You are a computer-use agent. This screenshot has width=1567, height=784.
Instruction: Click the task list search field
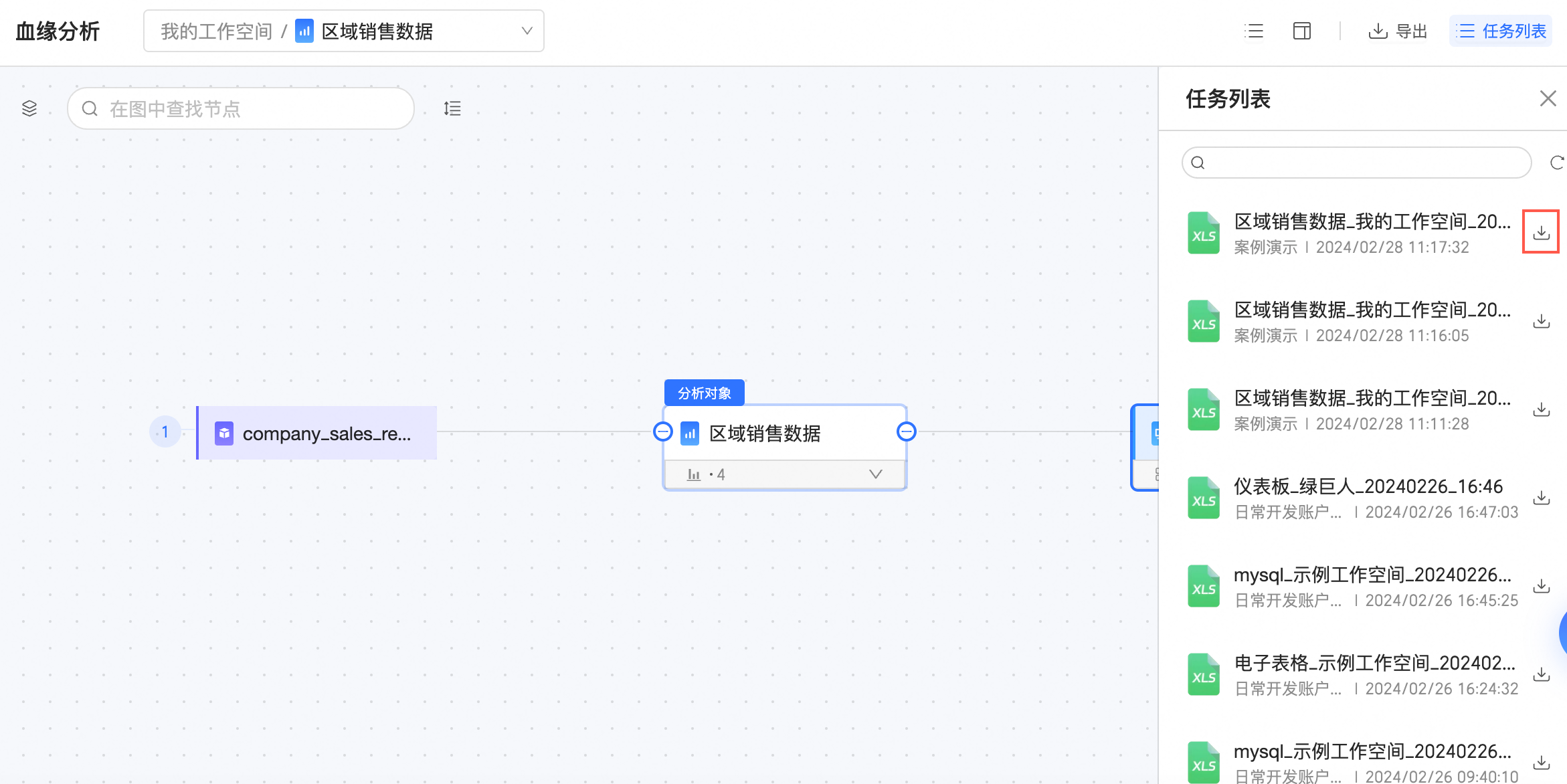(x=1358, y=163)
